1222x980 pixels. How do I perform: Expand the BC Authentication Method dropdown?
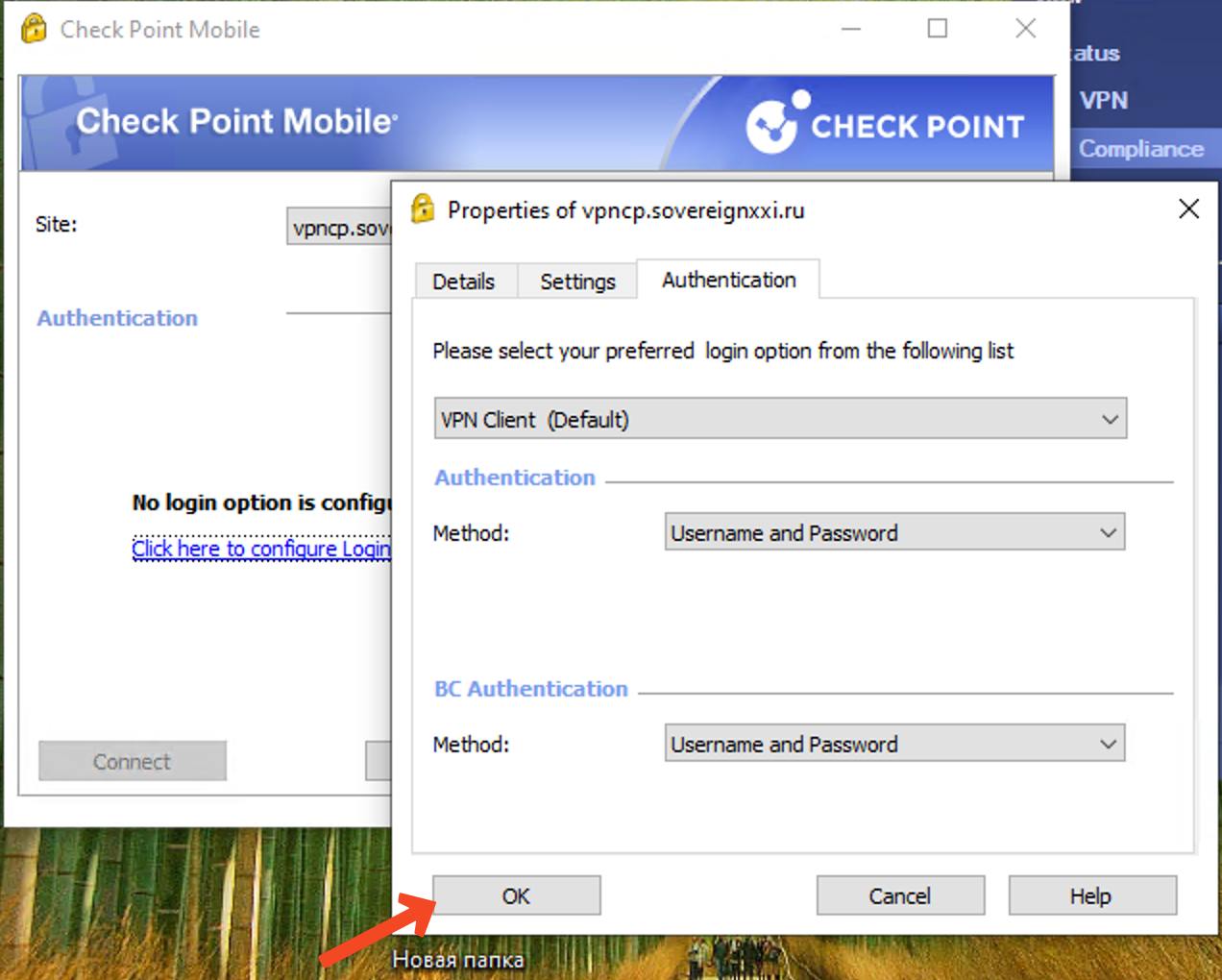893,744
